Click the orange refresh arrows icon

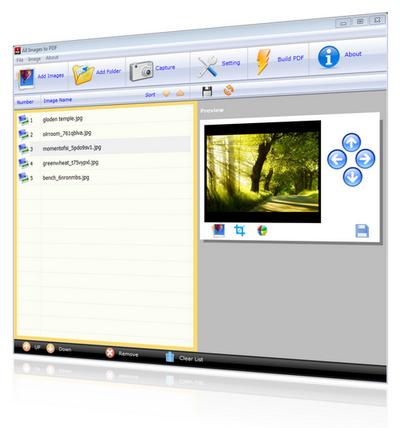(x=229, y=90)
